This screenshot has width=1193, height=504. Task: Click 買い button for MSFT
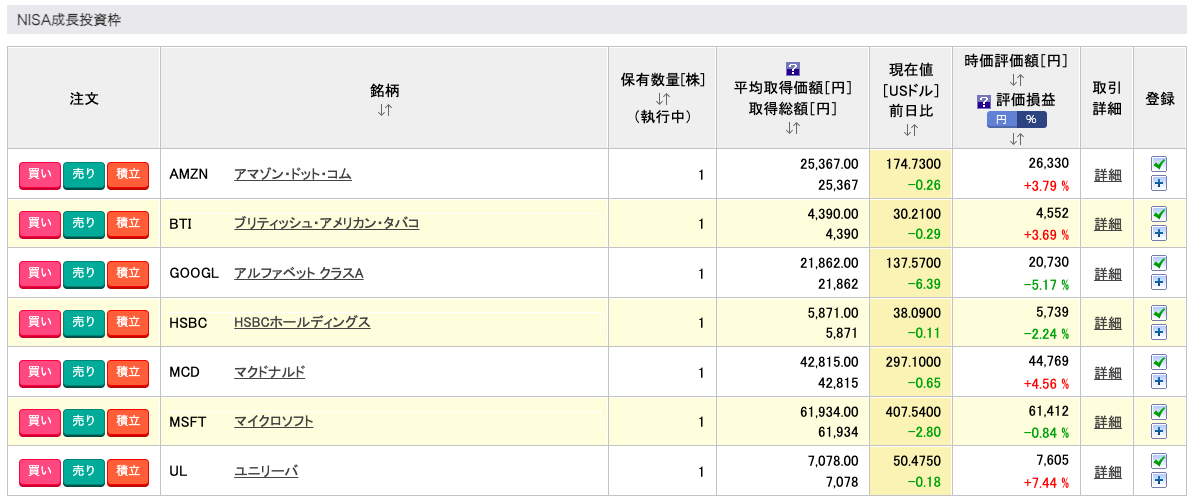(40, 422)
